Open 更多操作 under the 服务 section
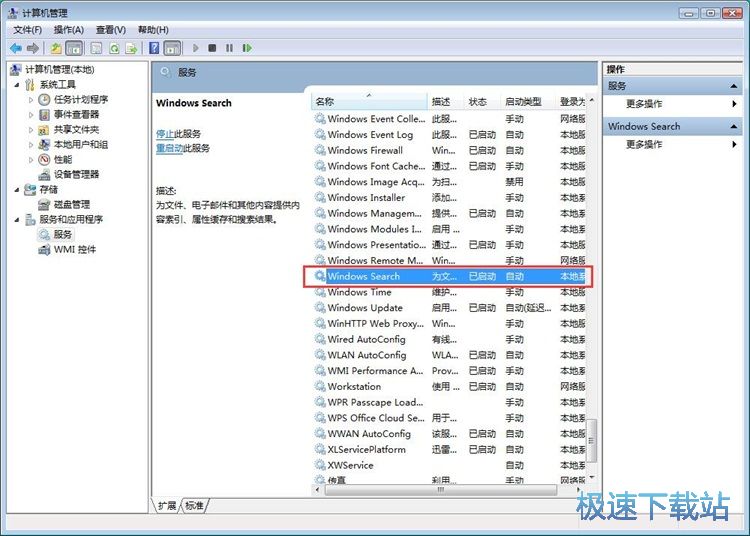This screenshot has height=536, width=750. click(644, 104)
